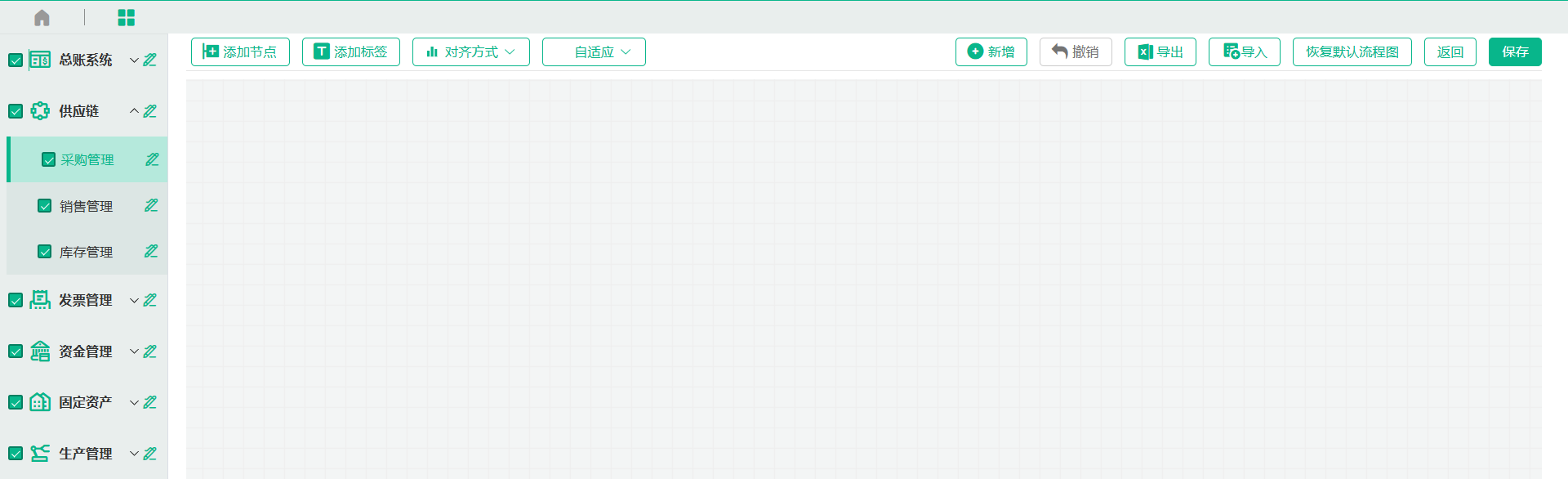Toggle the 销售管理 checkbox
The image size is (1568, 479).
45,206
